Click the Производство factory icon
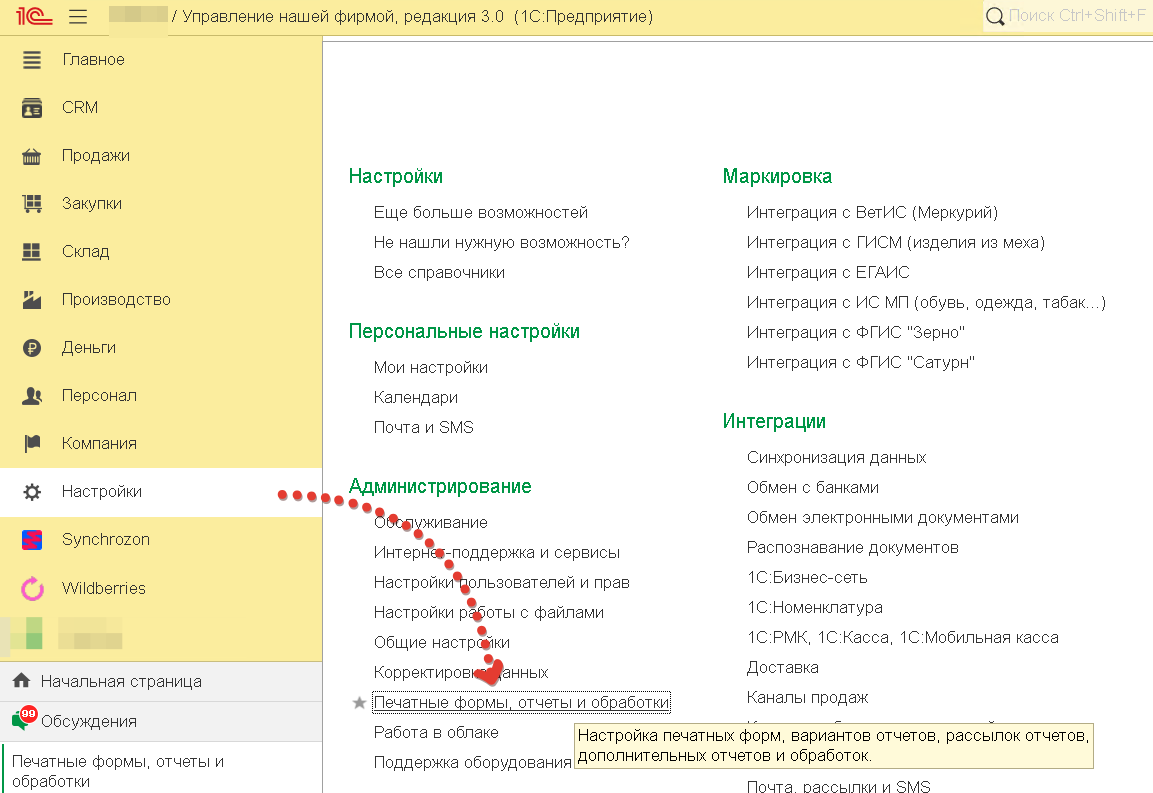1153x793 pixels. coord(32,299)
